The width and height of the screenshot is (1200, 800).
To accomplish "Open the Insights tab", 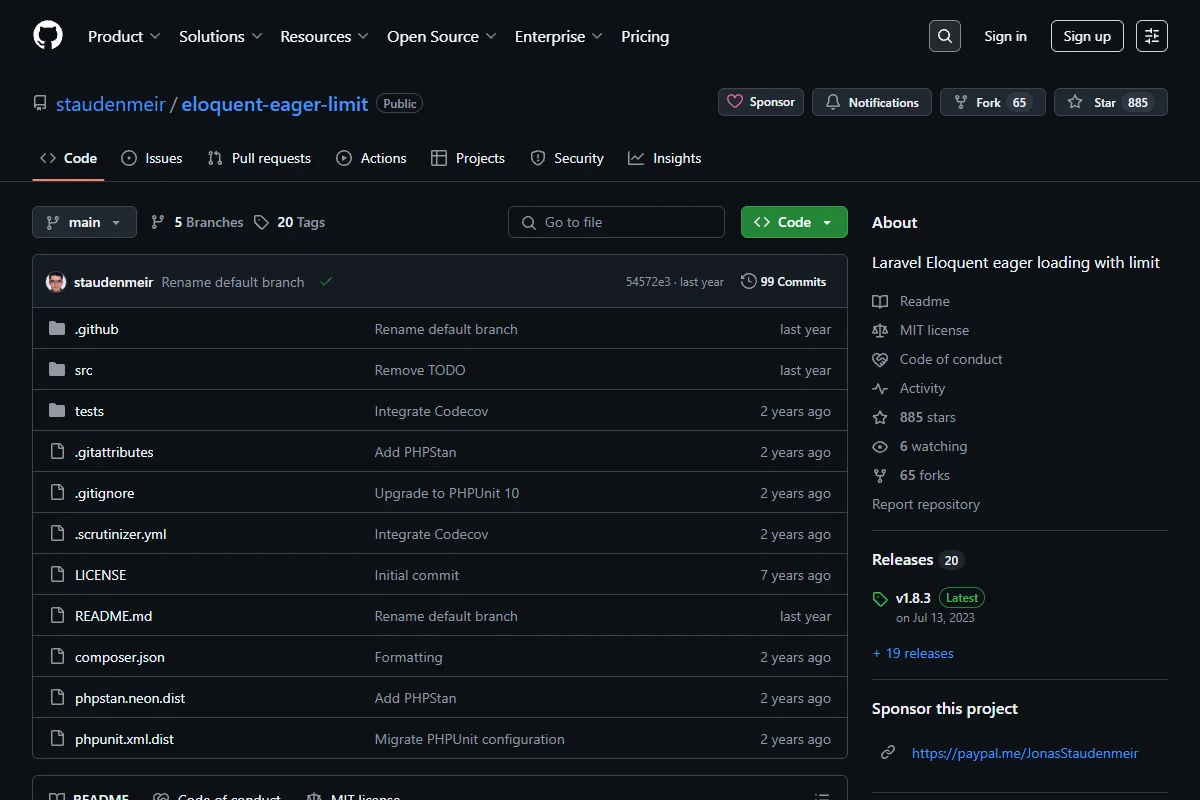I will (665, 158).
